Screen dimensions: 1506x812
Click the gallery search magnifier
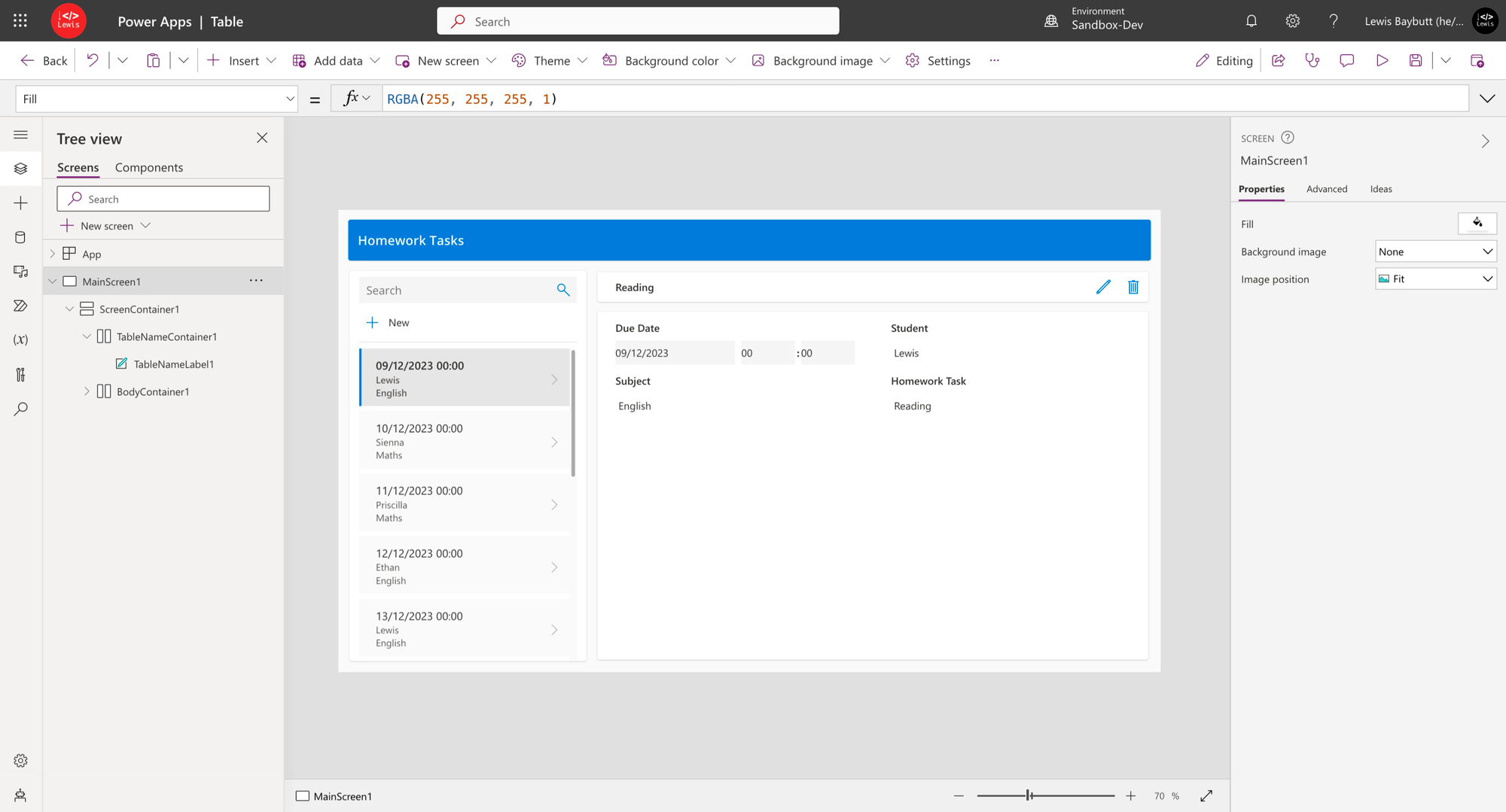click(x=563, y=290)
